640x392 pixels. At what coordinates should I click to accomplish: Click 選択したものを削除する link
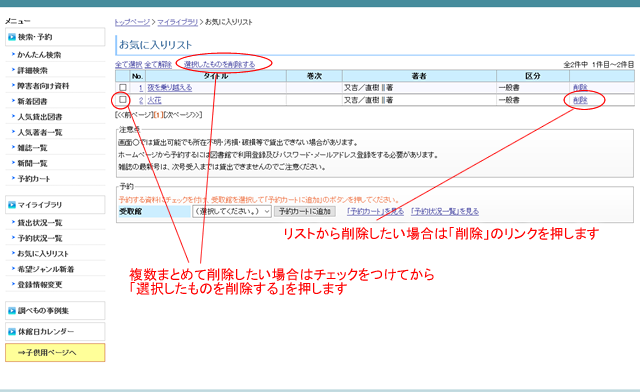point(219,64)
